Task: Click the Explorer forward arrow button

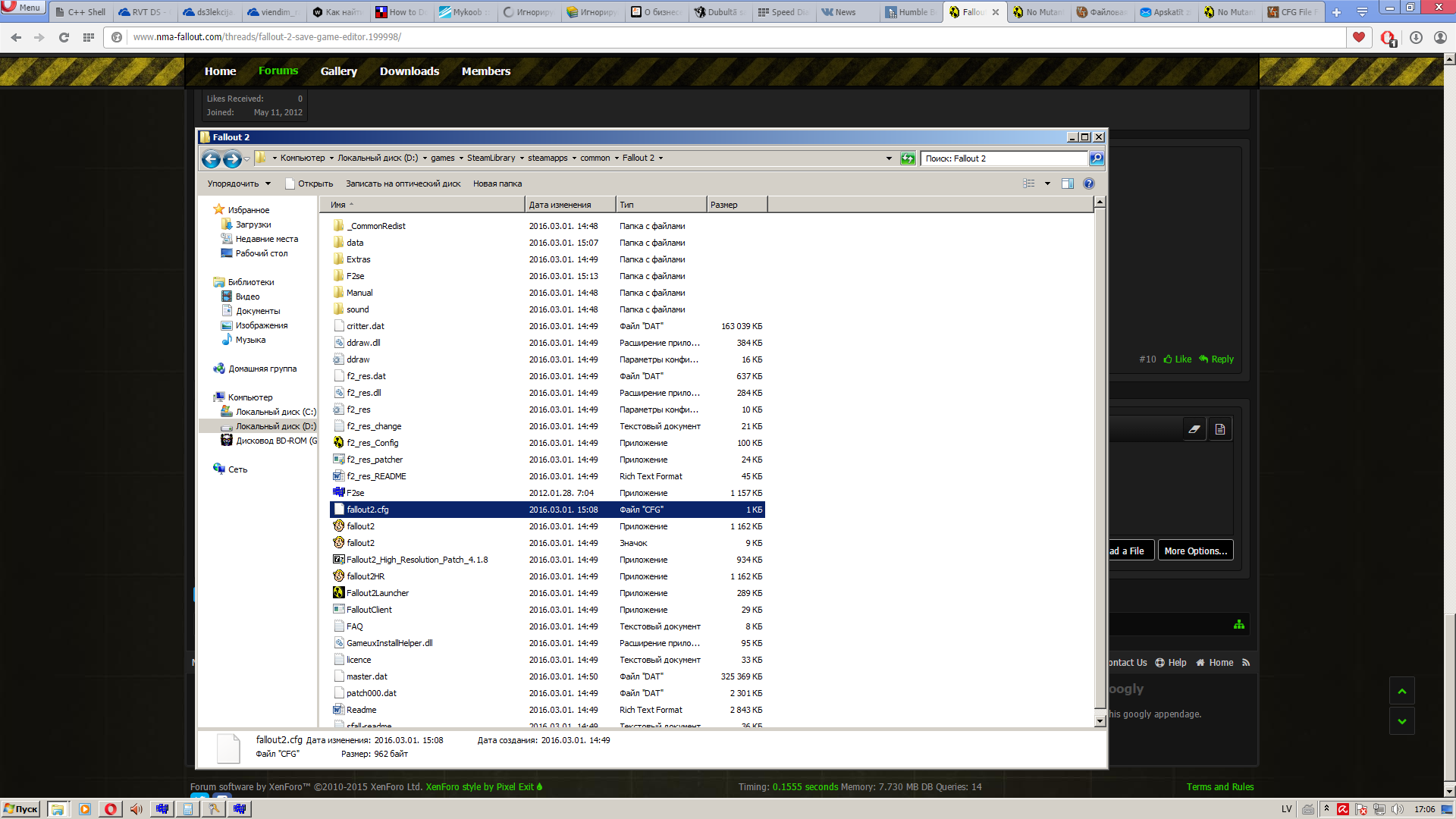Action: 232,158
